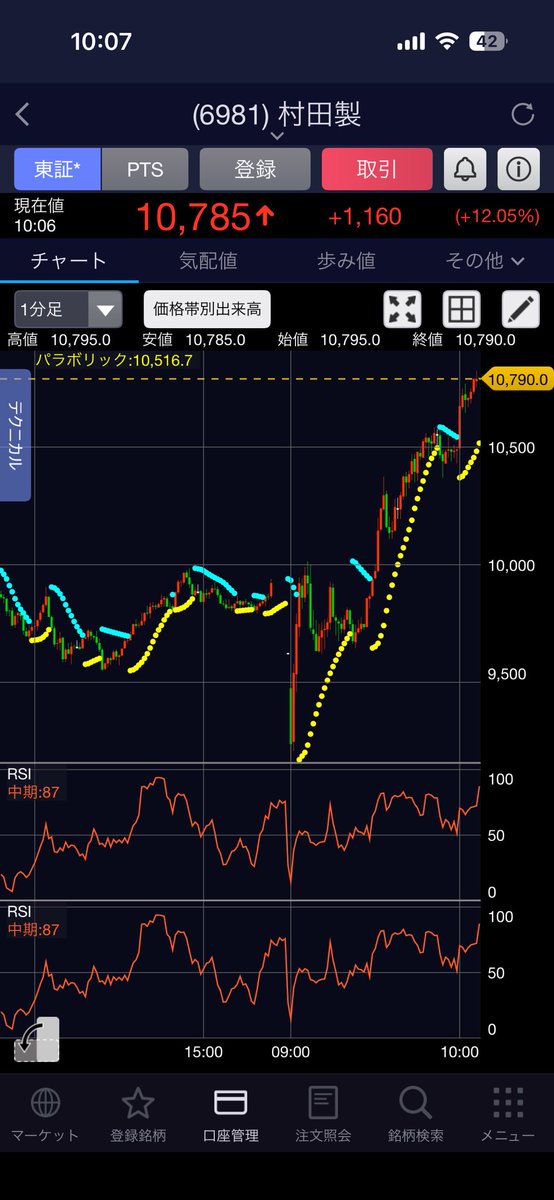Expand chart to fullscreen
The image size is (554, 1200).
pos(403,309)
